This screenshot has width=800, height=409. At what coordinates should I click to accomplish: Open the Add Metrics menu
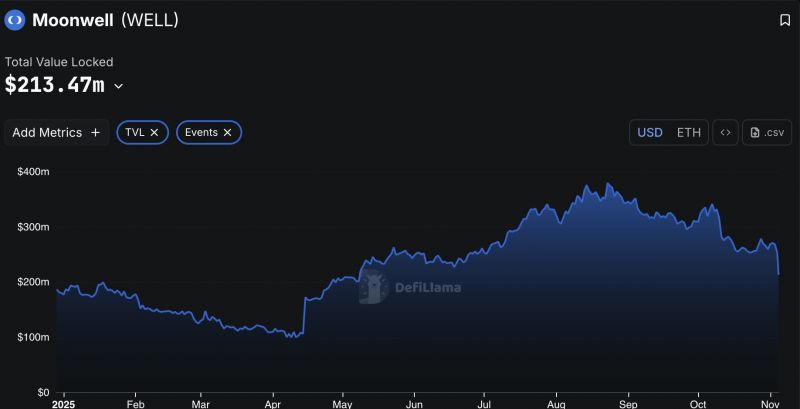click(56, 133)
